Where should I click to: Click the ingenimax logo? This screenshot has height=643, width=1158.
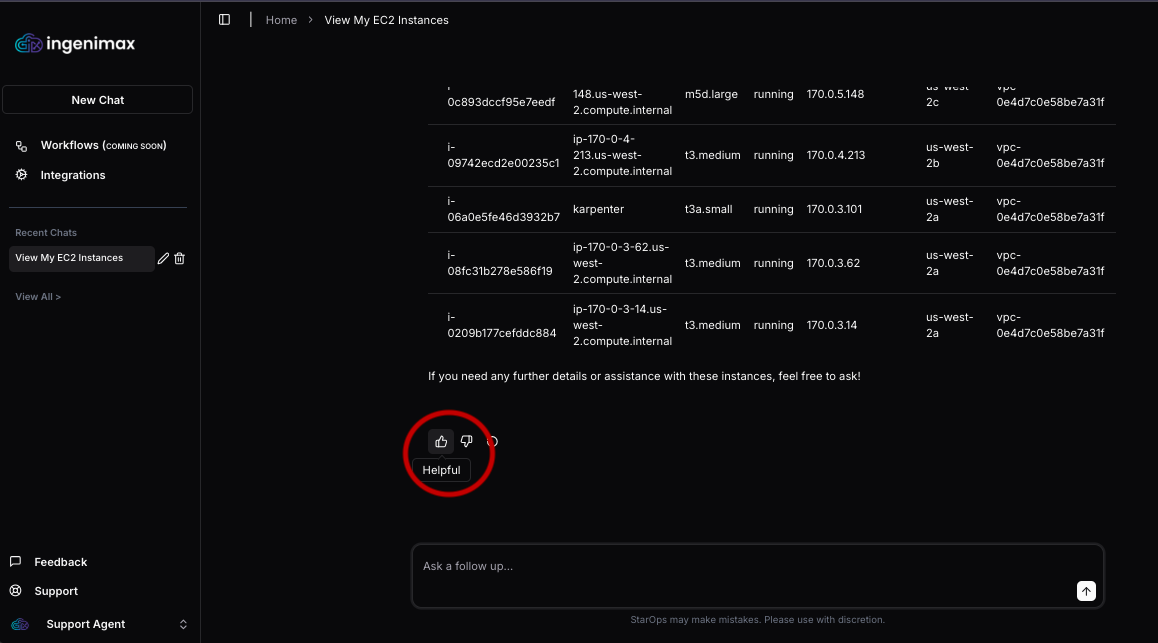coord(75,44)
